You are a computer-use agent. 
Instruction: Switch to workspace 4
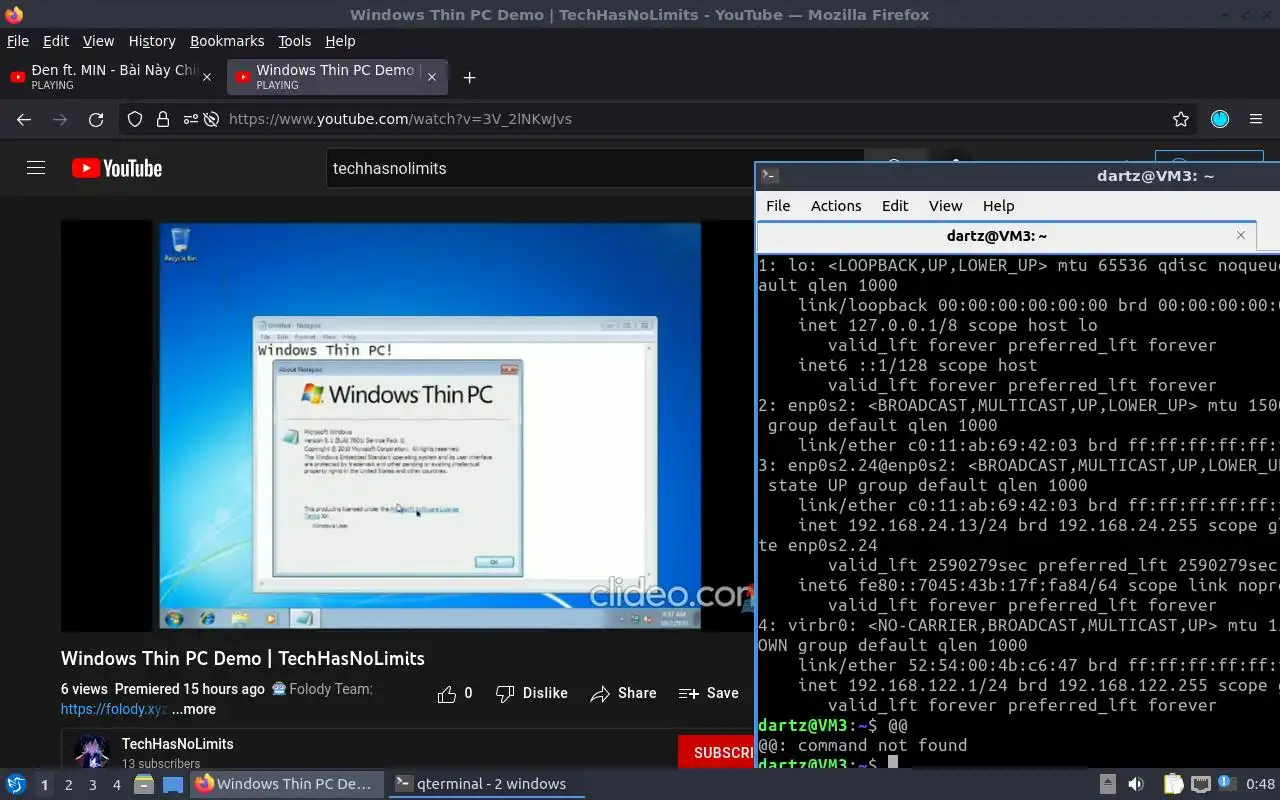coord(116,785)
